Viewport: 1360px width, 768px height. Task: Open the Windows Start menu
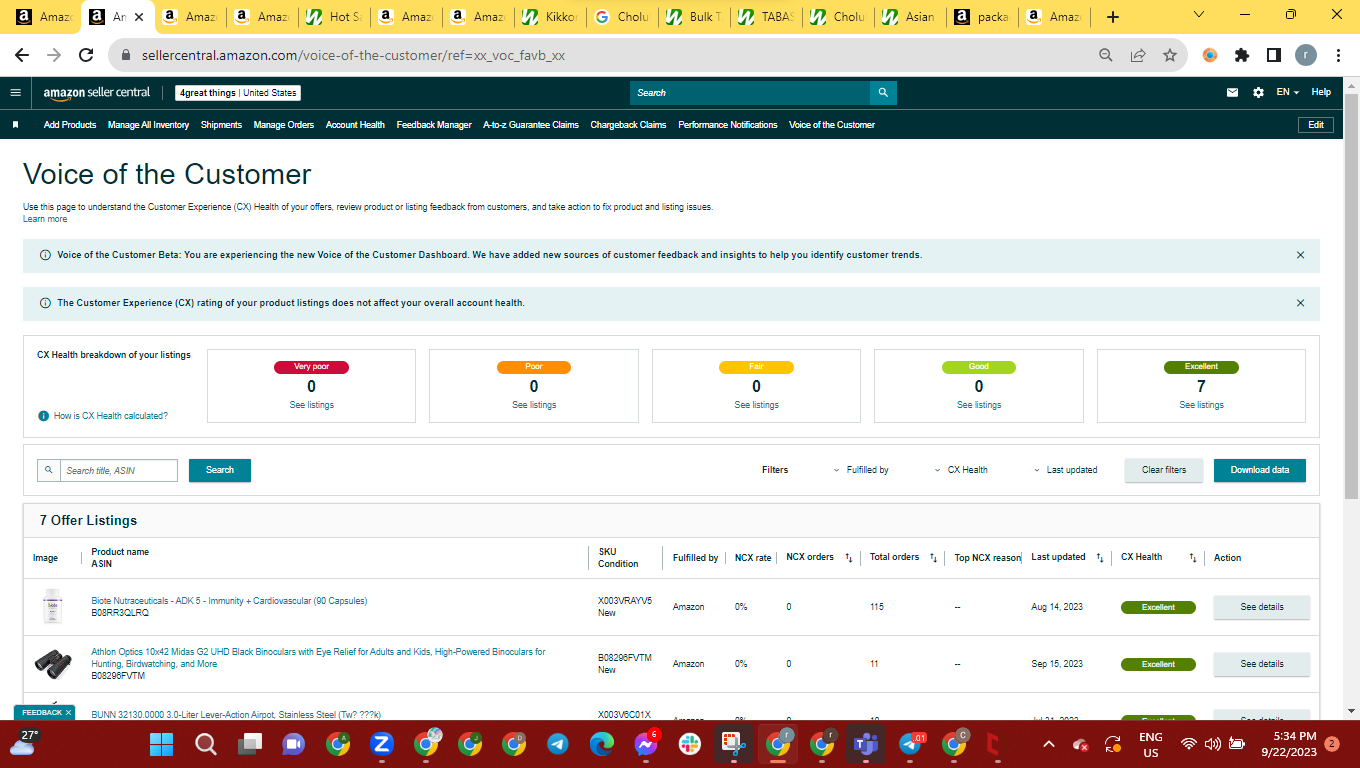click(161, 744)
